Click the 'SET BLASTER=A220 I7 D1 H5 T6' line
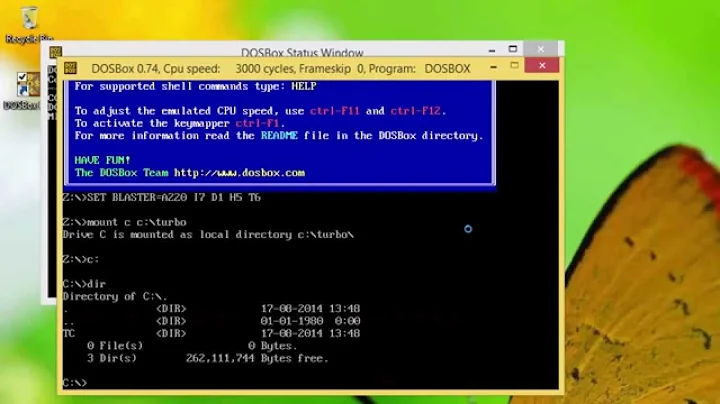The height and width of the screenshot is (404, 720). (x=162, y=197)
